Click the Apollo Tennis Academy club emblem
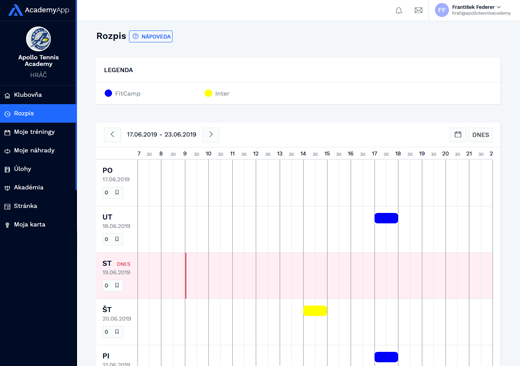The height and width of the screenshot is (366, 520). coord(38,39)
